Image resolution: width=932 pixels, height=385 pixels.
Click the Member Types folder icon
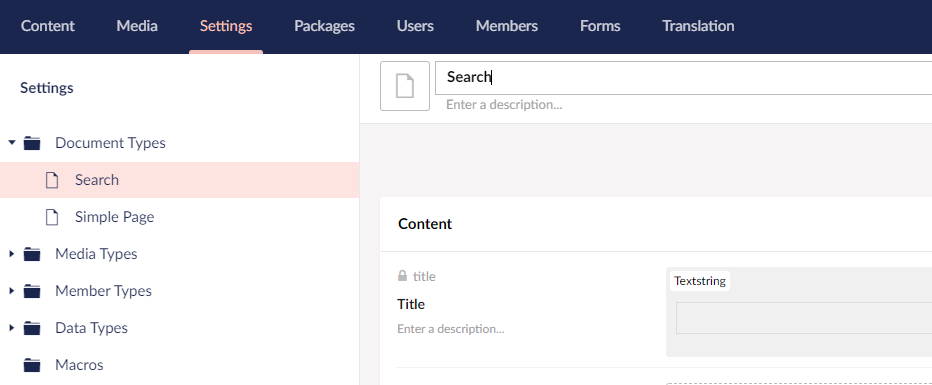[32, 291]
